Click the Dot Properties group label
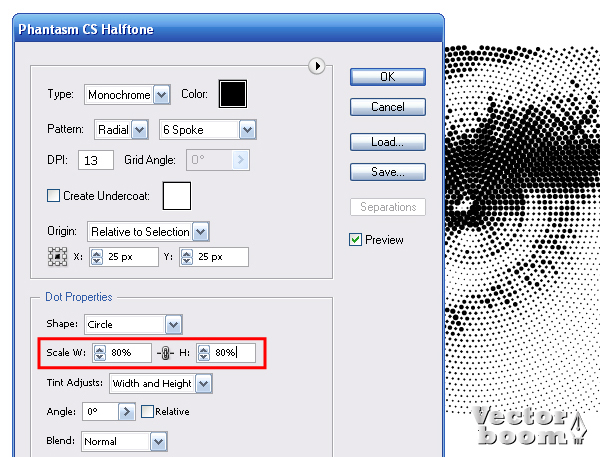Image resolution: width=600 pixels, height=457 pixels. coord(79,297)
